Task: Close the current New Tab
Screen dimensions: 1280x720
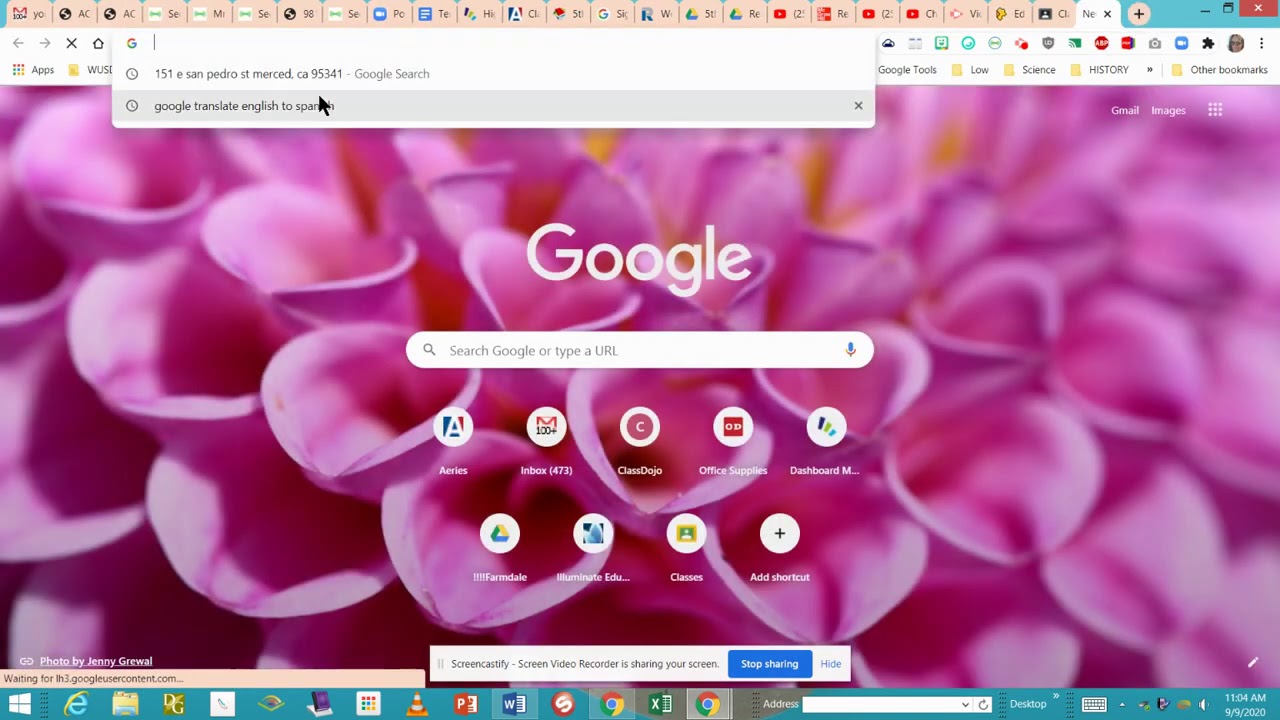Action: 1107,14
